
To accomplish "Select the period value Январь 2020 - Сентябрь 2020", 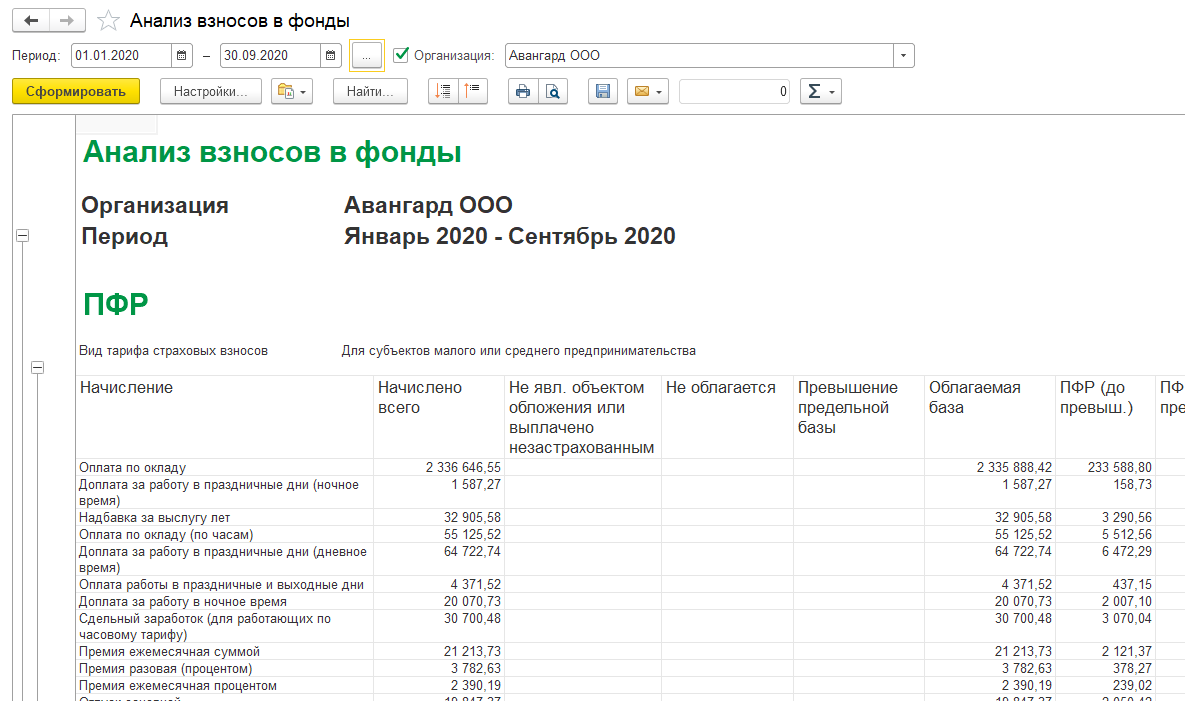I will [509, 236].
